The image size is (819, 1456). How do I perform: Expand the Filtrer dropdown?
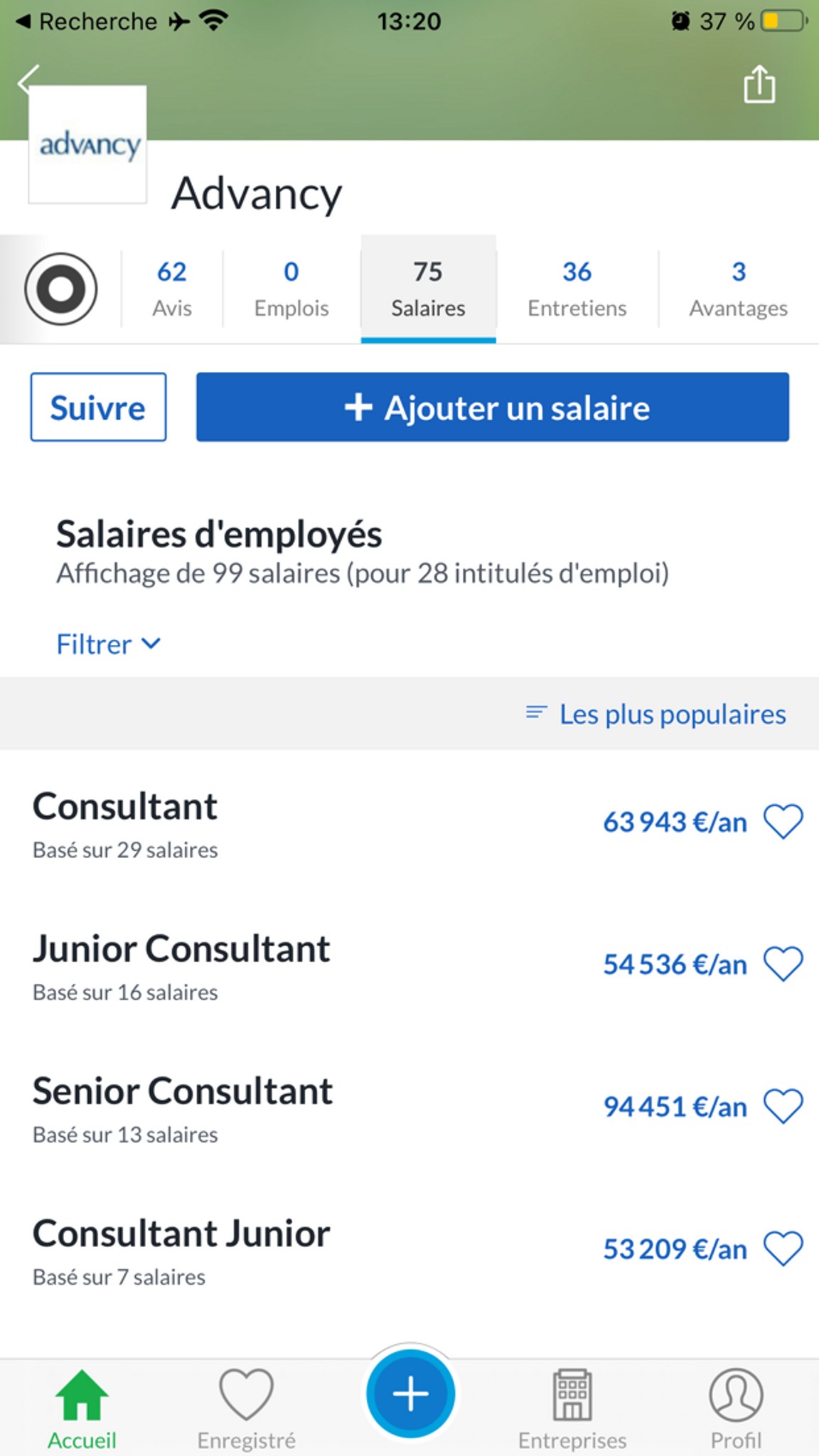point(109,644)
